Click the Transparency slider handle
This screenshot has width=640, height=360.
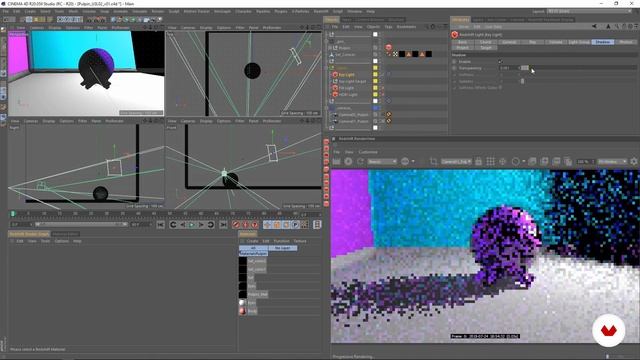525,68
